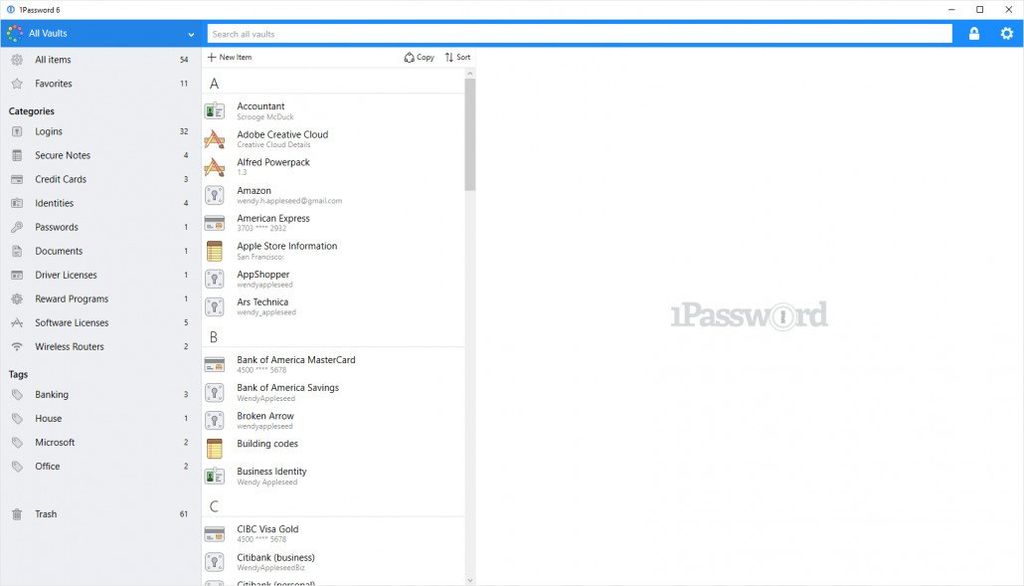Screen dimensions: 1024x586
Task: Open the Sort options
Action: (x=457, y=57)
